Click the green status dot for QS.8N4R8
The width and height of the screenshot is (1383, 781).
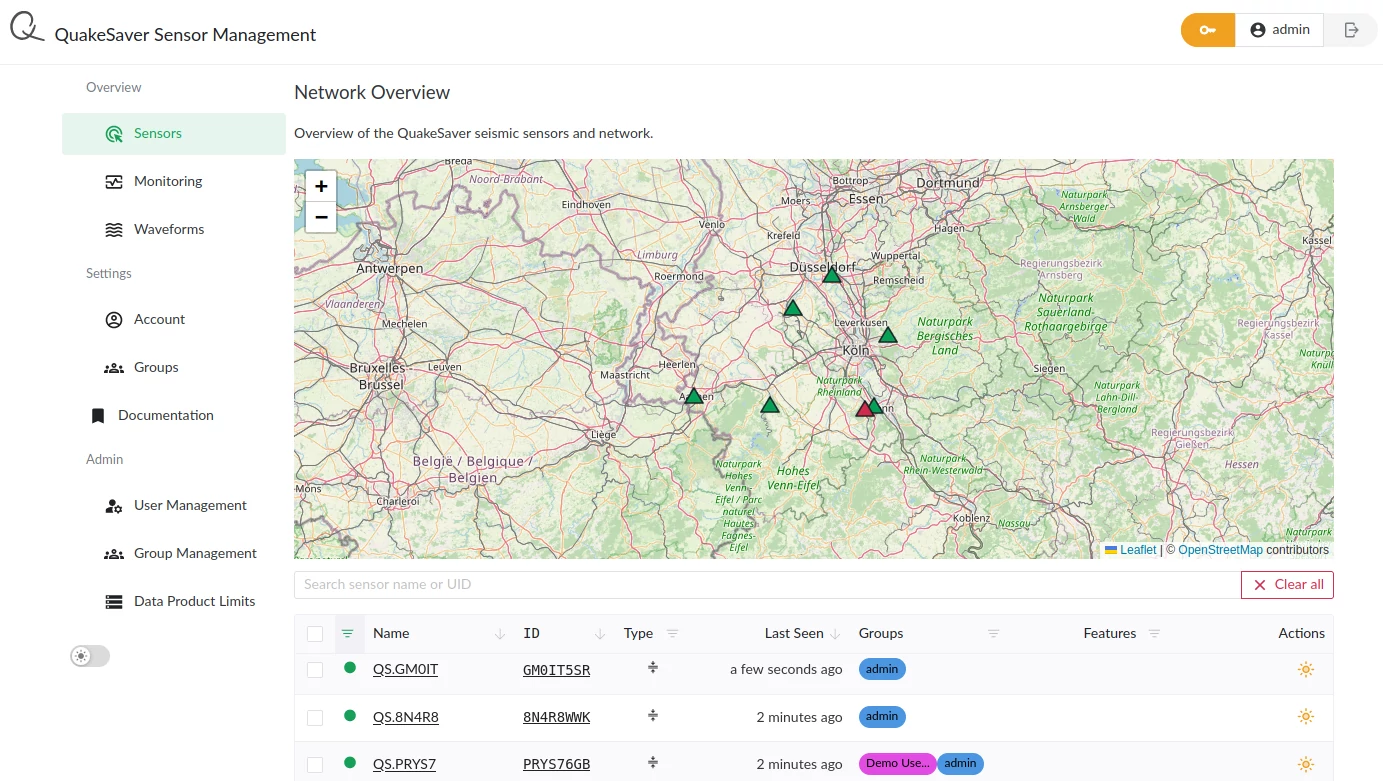click(350, 715)
